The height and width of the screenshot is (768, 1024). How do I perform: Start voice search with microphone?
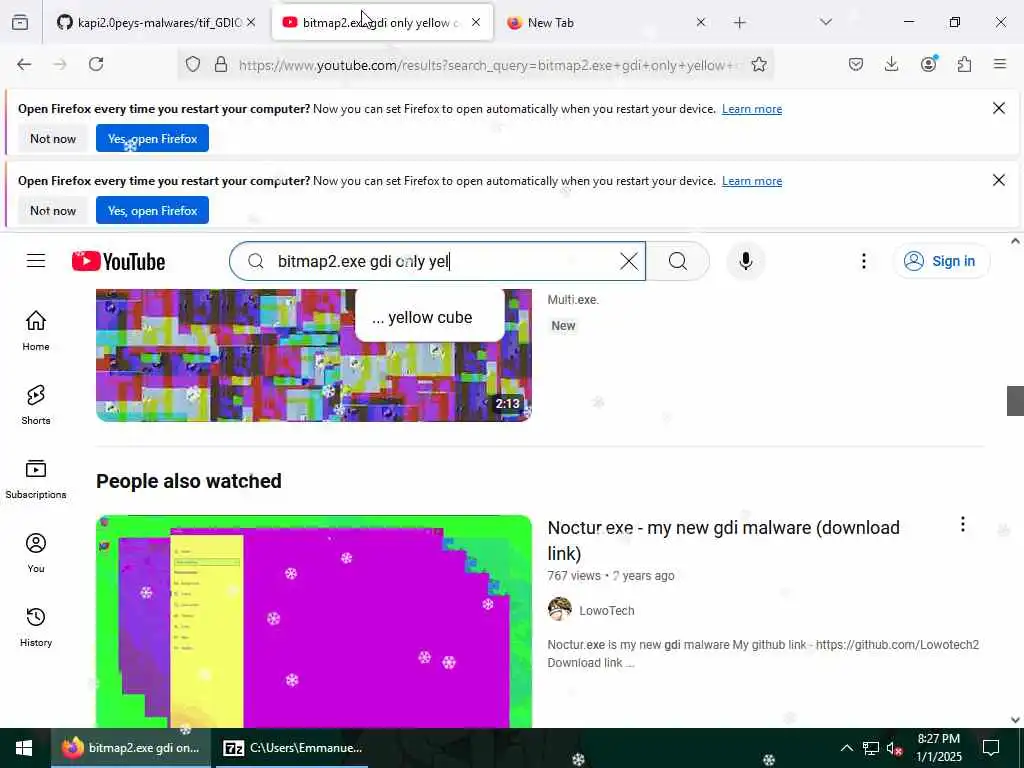point(745,261)
